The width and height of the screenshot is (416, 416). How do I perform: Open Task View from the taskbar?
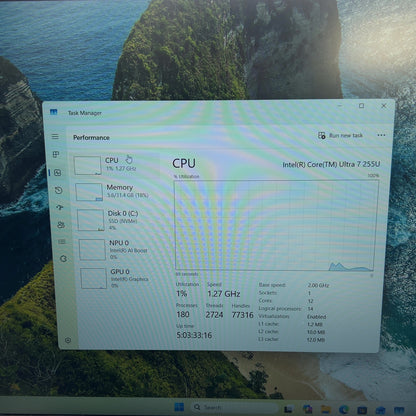pos(289,409)
